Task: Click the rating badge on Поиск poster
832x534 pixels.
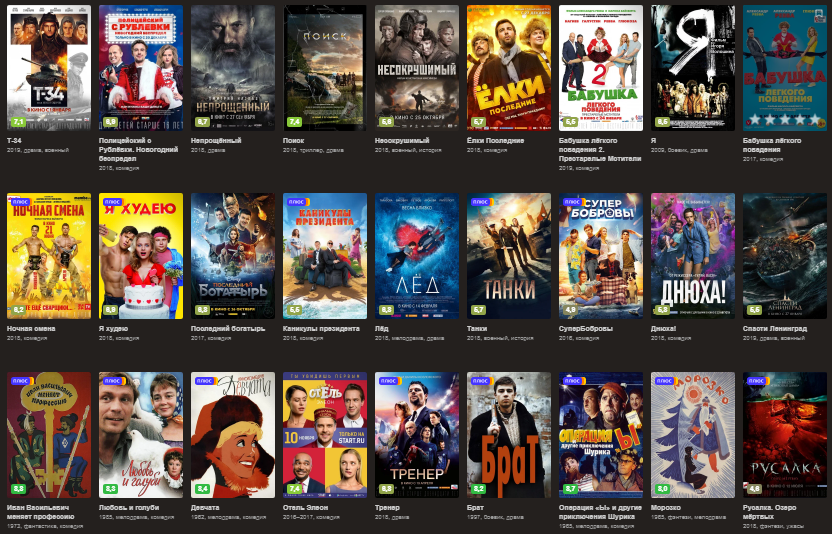Action: [x=294, y=122]
